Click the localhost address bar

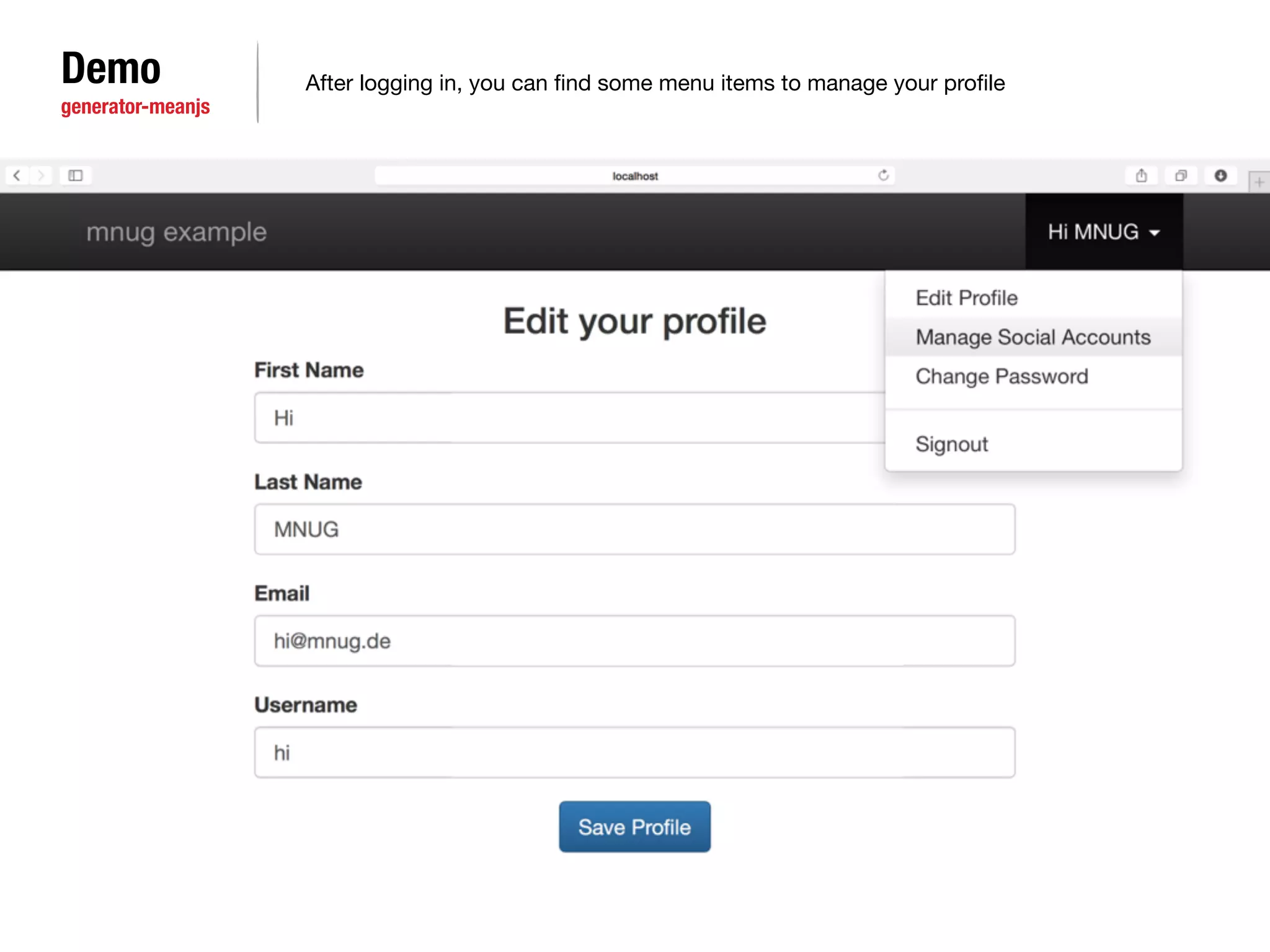[634, 176]
